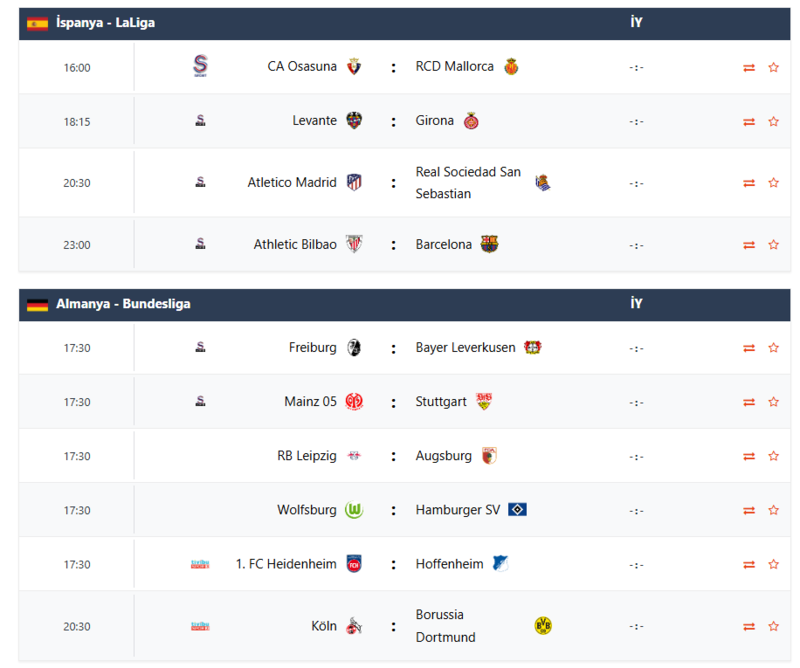This screenshot has height=668, width=800.
Task: Favorite the Athletic Bilbao vs Barcelona match
Action: pos(773,245)
